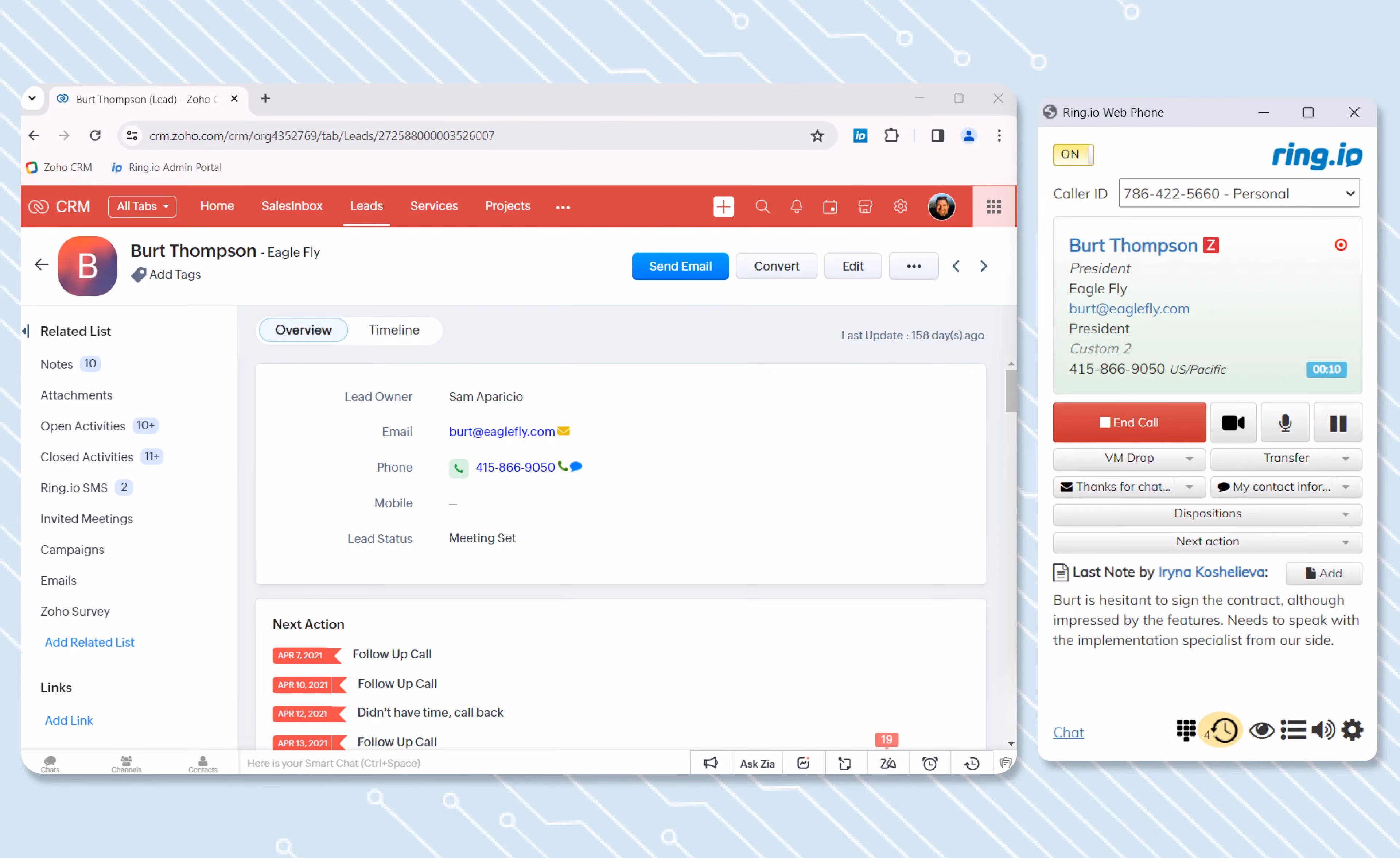The height and width of the screenshot is (858, 1400).
Task: Open the Next action dropdown
Action: tap(1207, 542)
